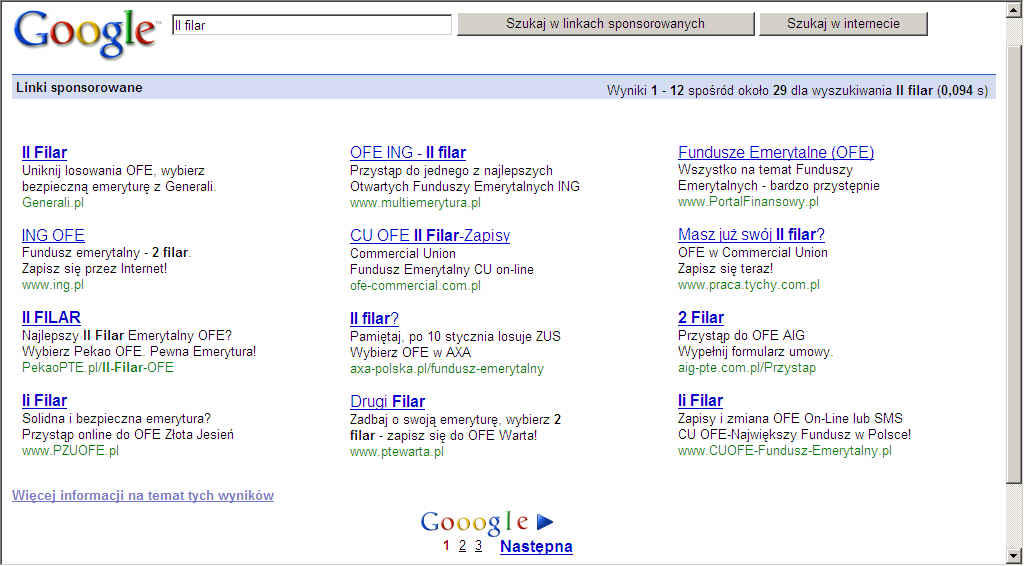The width and height of the screenshot is (1024, 566).
Task: Click the Wyniki 1 - 12 results count text
Action: [797, 90]
